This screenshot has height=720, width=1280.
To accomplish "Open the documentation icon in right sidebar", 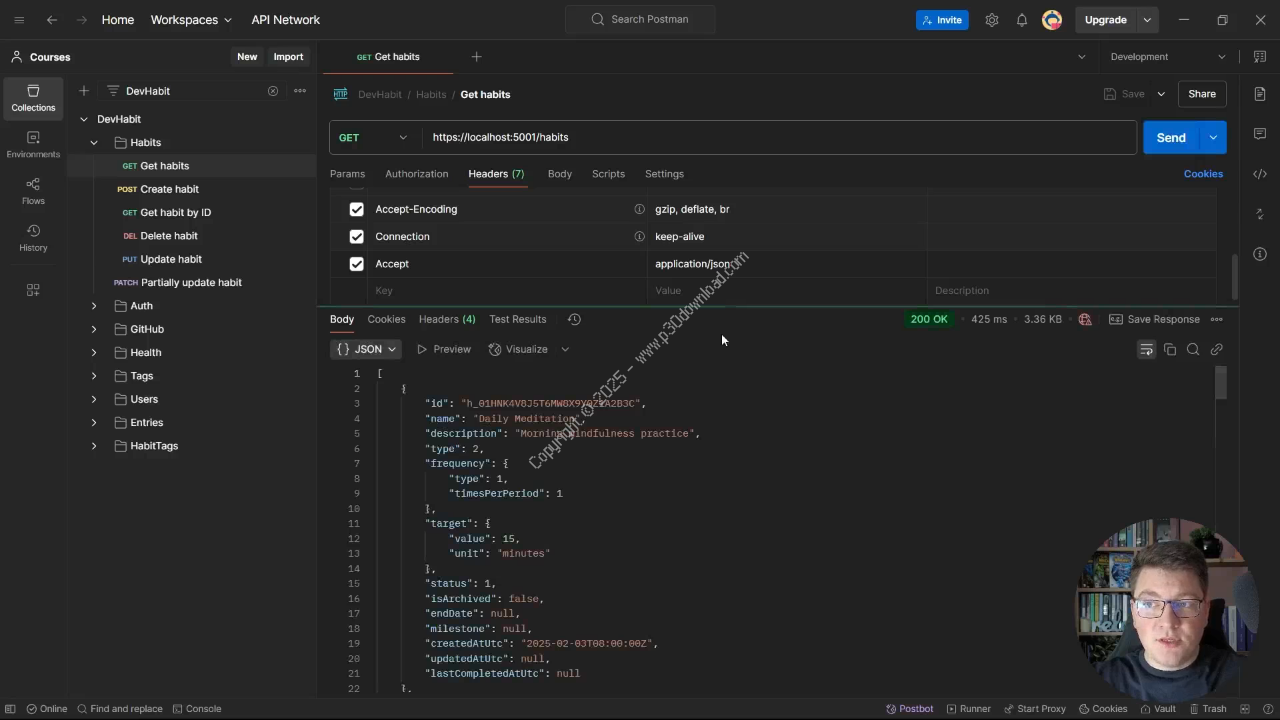I will click(1260, 94).
